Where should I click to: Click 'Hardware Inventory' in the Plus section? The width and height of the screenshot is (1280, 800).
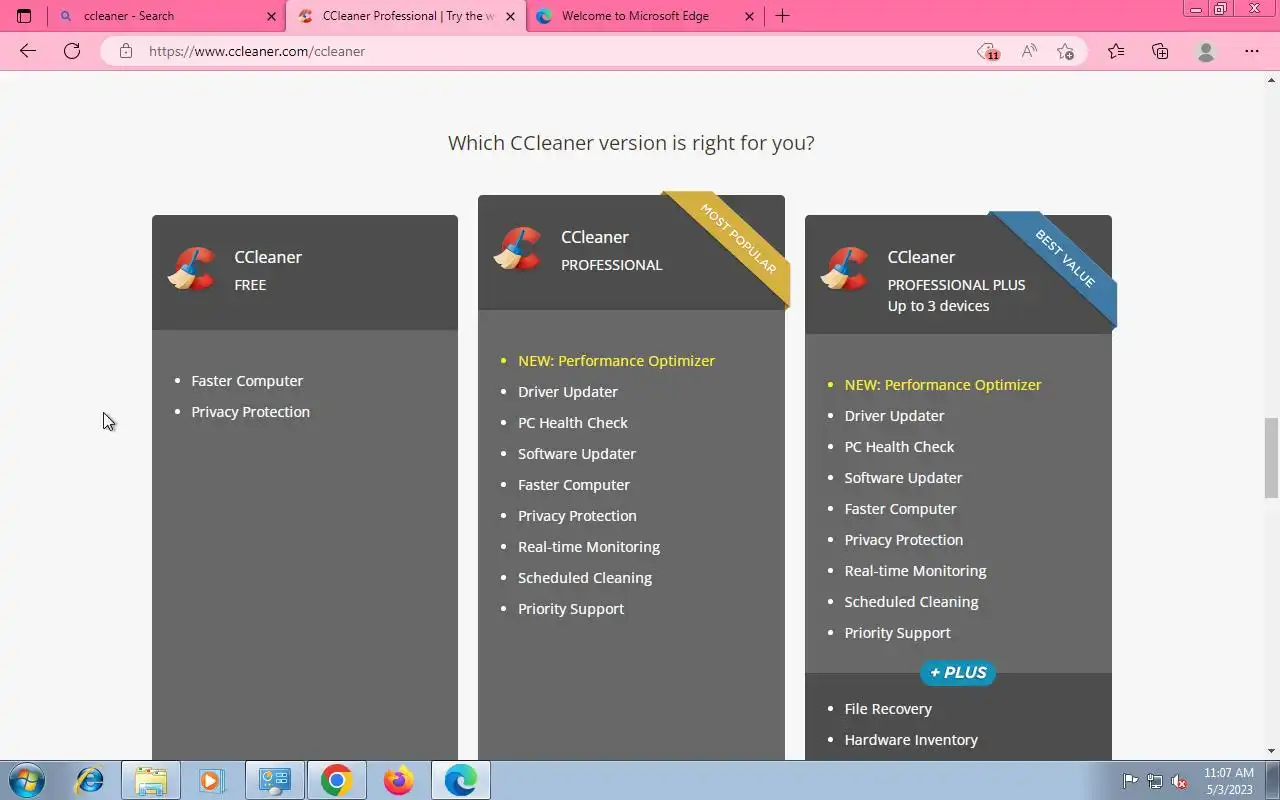[x=911, y=740]
